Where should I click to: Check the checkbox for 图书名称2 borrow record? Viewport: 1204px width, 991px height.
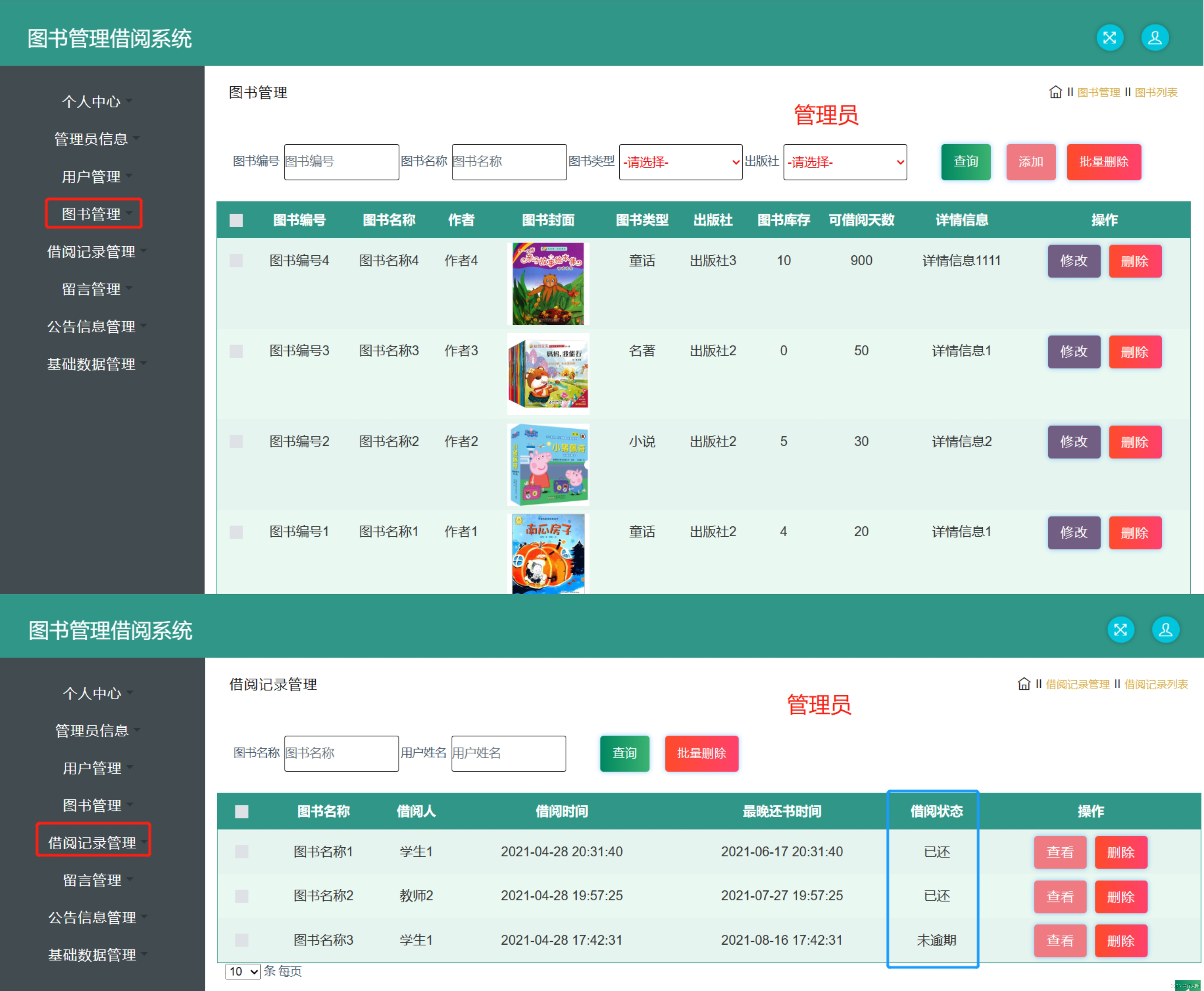tap(242, 896)
